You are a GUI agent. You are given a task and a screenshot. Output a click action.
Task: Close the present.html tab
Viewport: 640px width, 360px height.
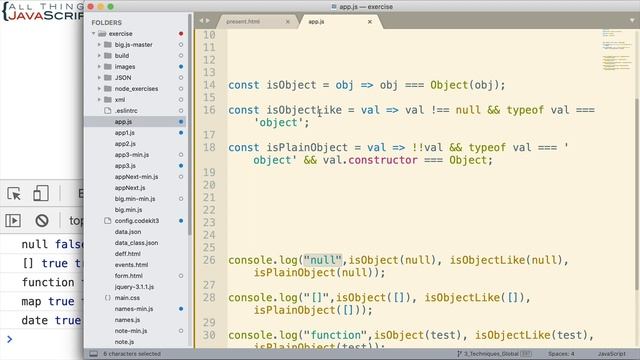[x=288, y=22]
